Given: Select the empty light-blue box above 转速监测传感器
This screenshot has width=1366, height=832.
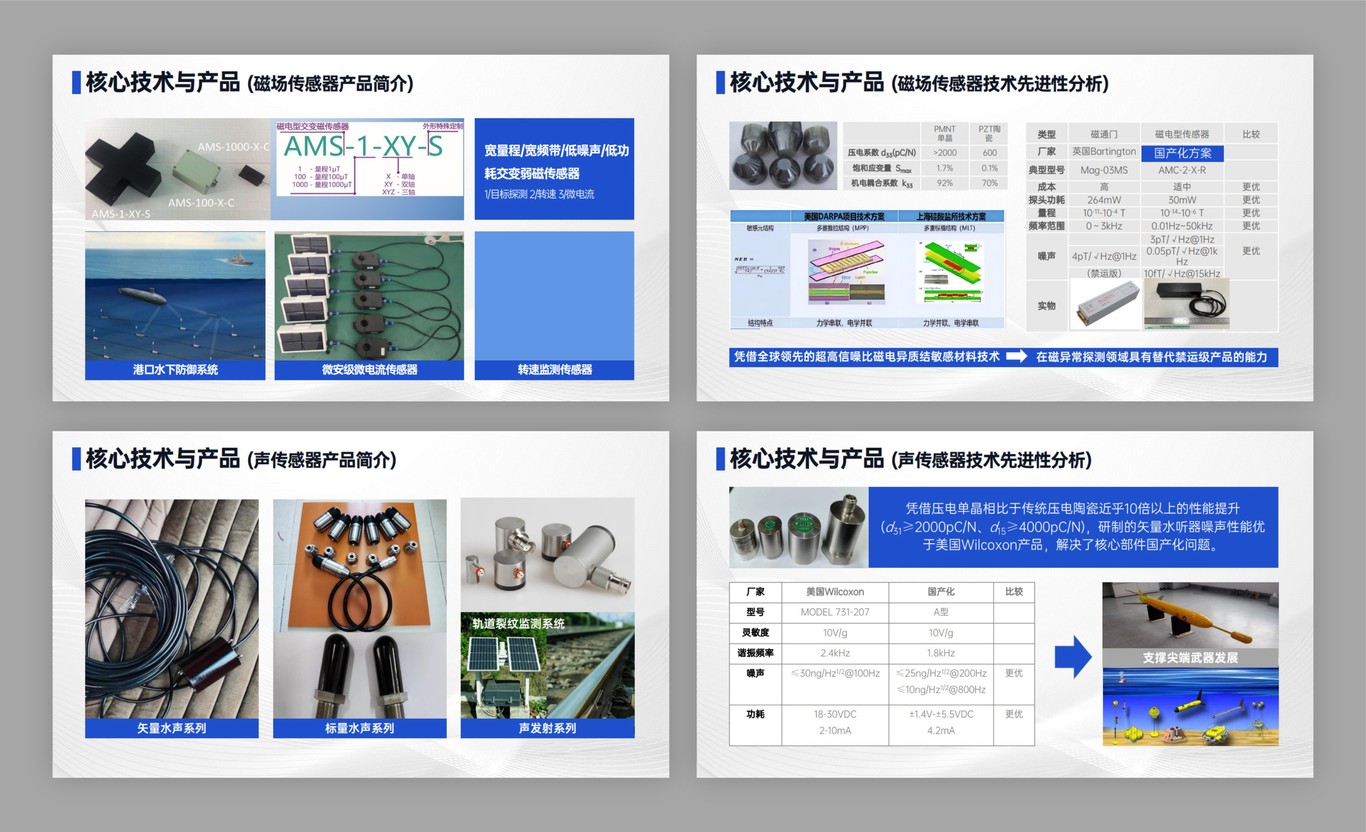Looking at the screenshot, I should (x=554, y=296).
